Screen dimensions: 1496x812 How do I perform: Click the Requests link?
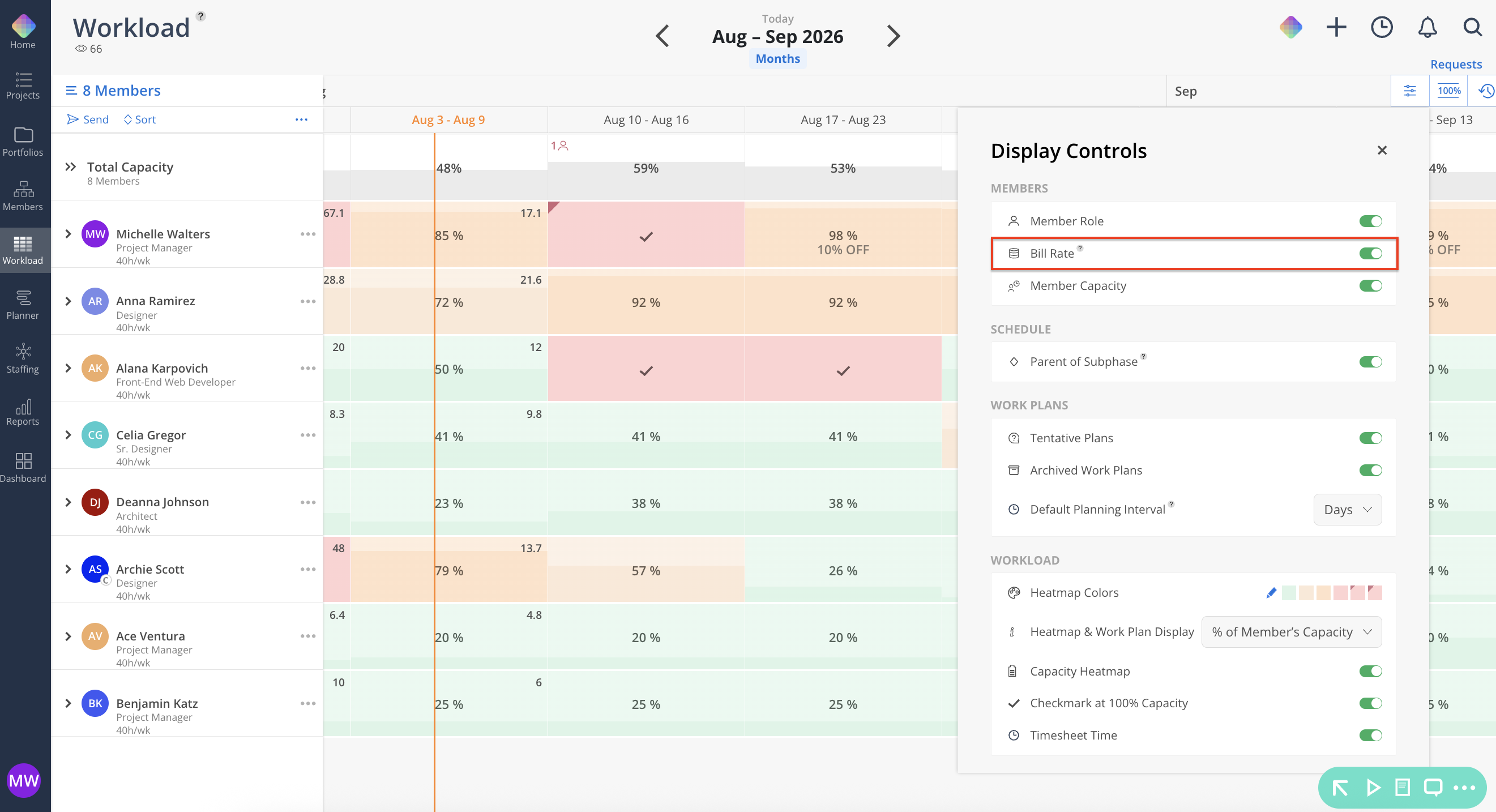tap(1455, 64)
